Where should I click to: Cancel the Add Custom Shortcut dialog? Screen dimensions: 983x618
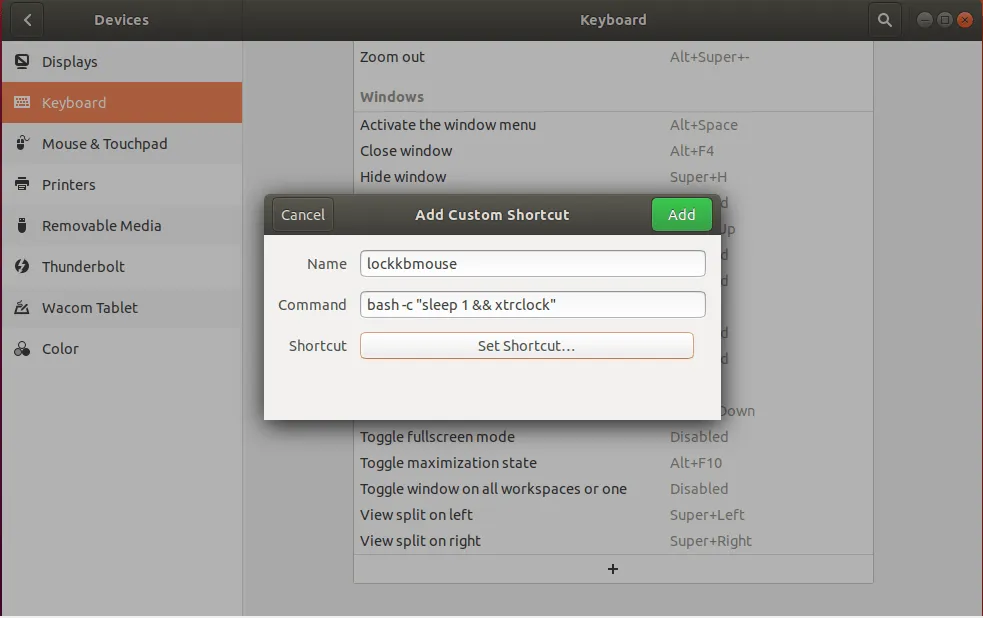302,215
